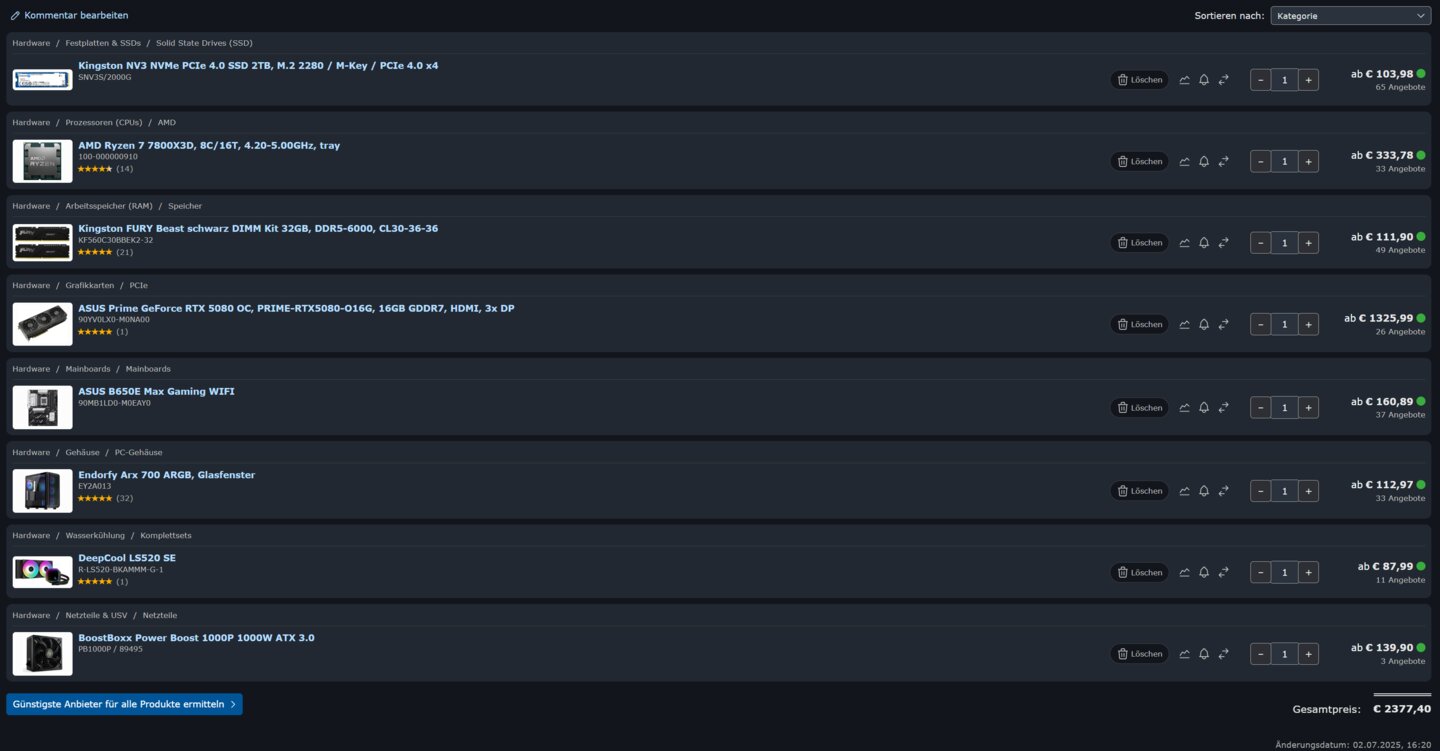Increase quantity of Kingston NV3 SSD
Screen dimensions: 1440x751
coord(1308,80)
